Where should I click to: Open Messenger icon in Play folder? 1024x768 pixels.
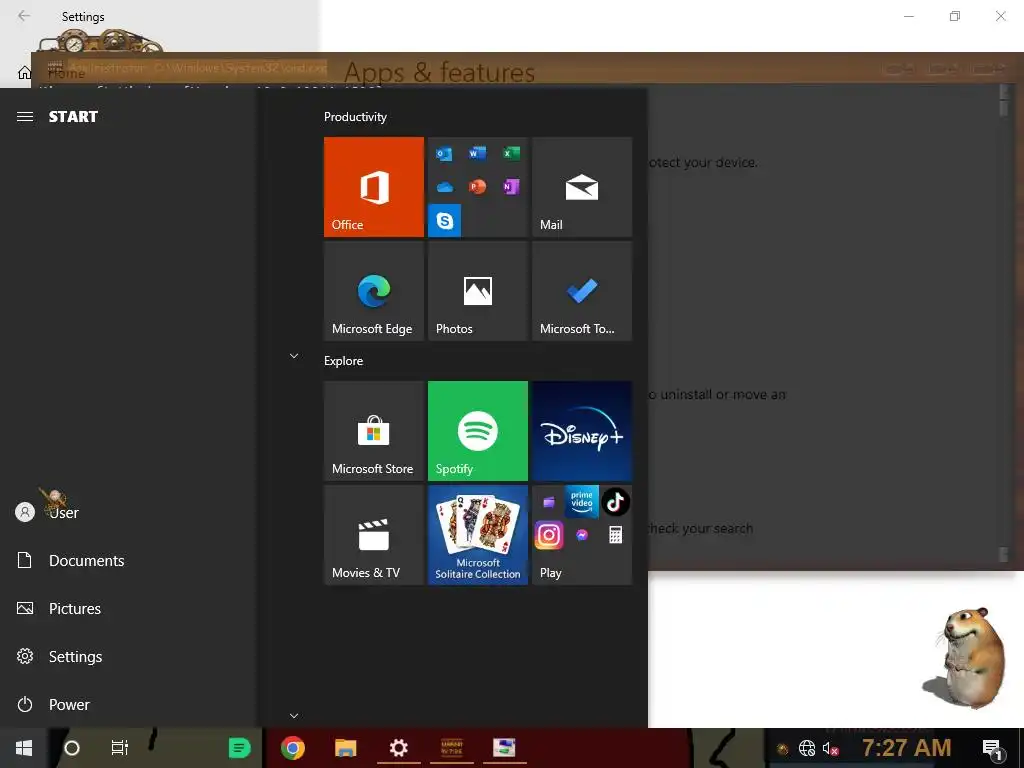click(582, 536)
